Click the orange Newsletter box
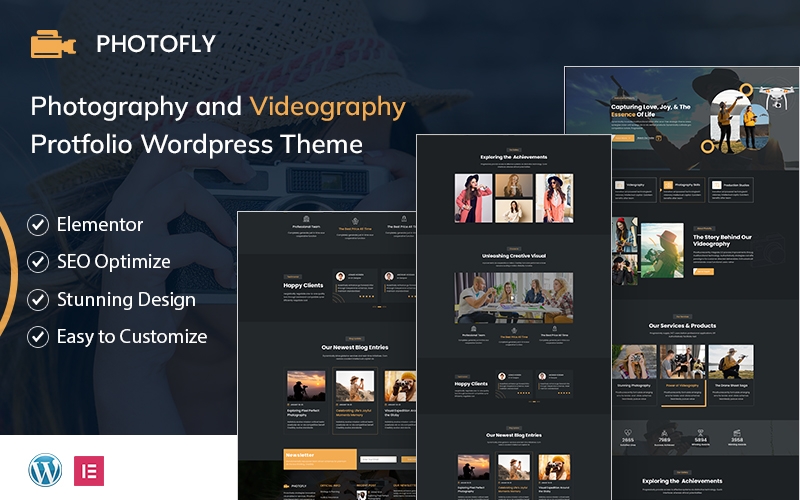The width and height of the screenshot is (800, 500). [320, 459]
